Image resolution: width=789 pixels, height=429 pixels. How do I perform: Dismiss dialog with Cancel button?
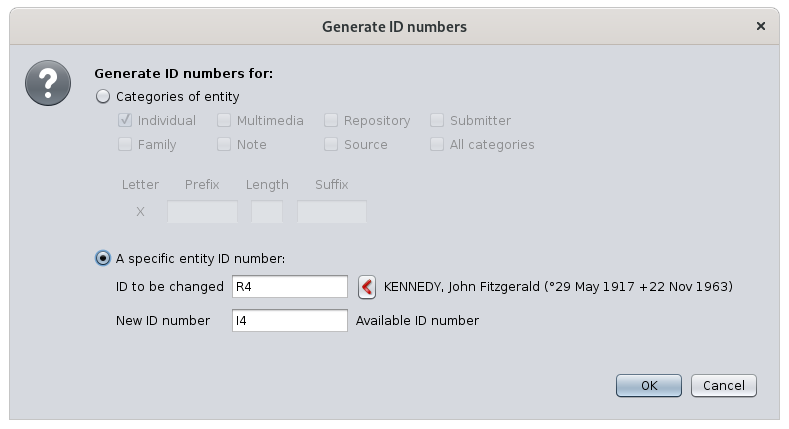(x=724, y=386)
